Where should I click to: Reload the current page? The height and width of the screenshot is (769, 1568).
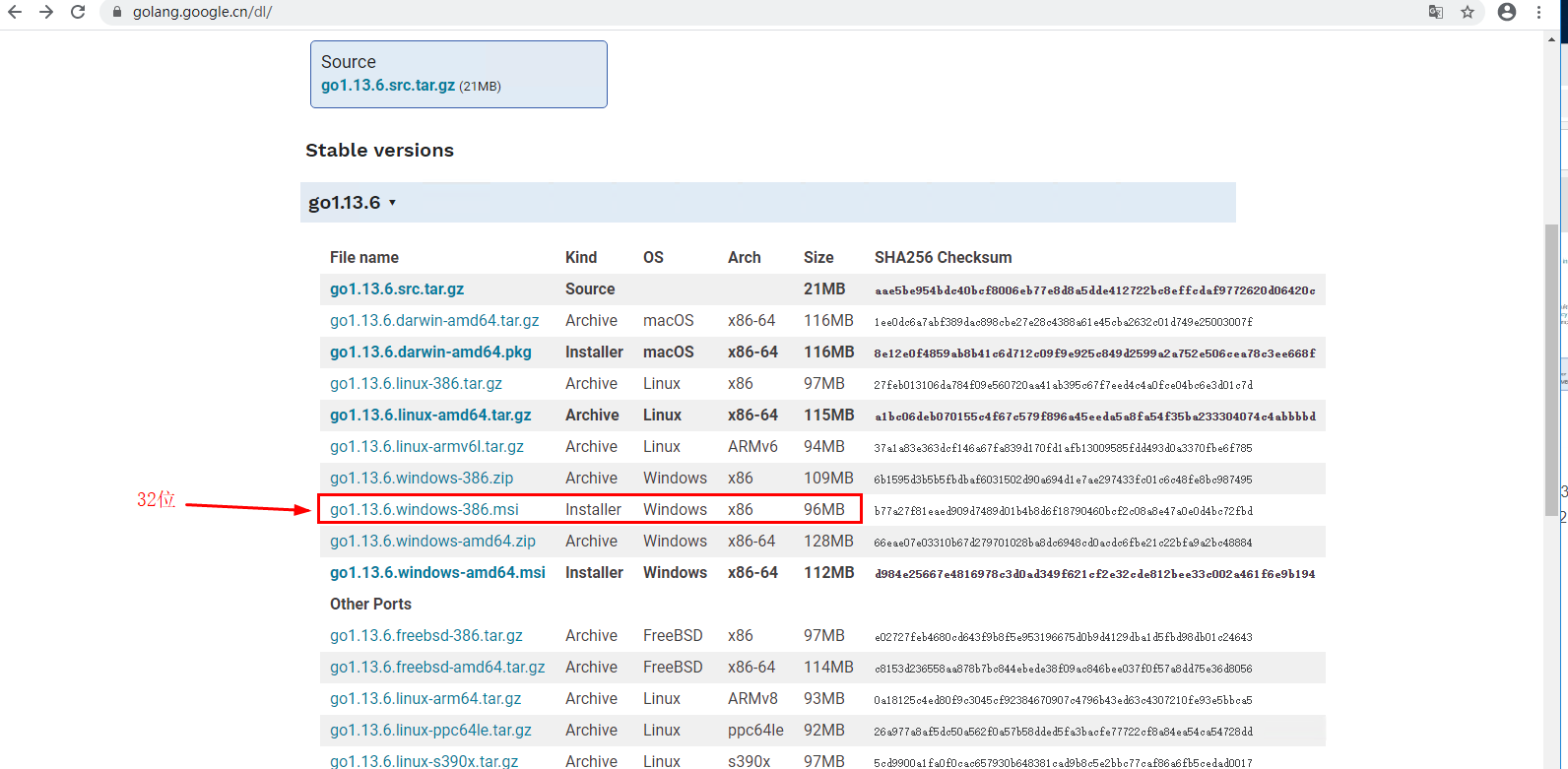point(78,12)
